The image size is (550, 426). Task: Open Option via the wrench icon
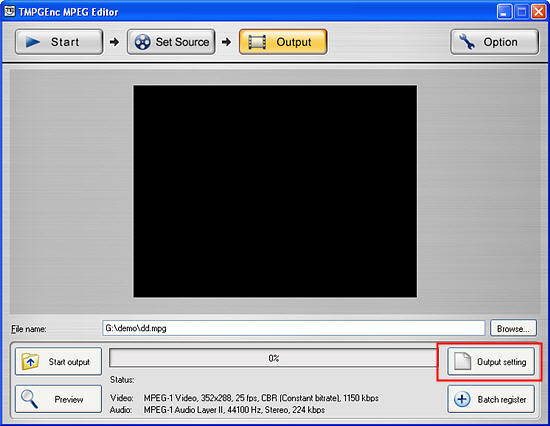467,42
